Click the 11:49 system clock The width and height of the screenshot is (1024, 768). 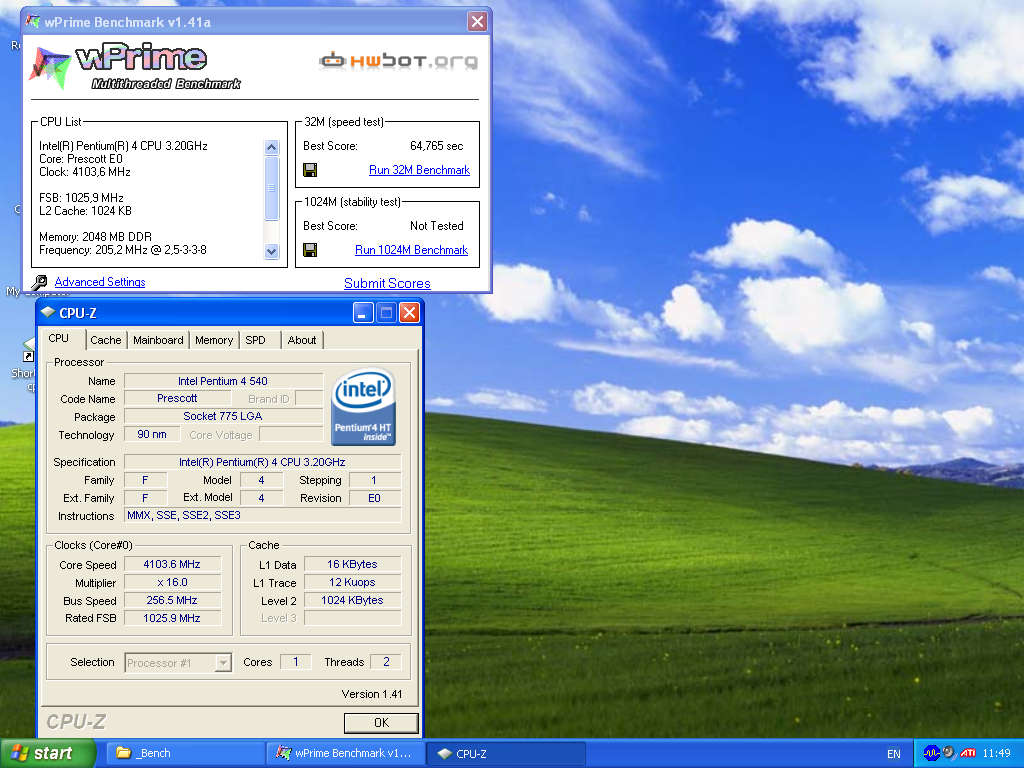(996, 753)
